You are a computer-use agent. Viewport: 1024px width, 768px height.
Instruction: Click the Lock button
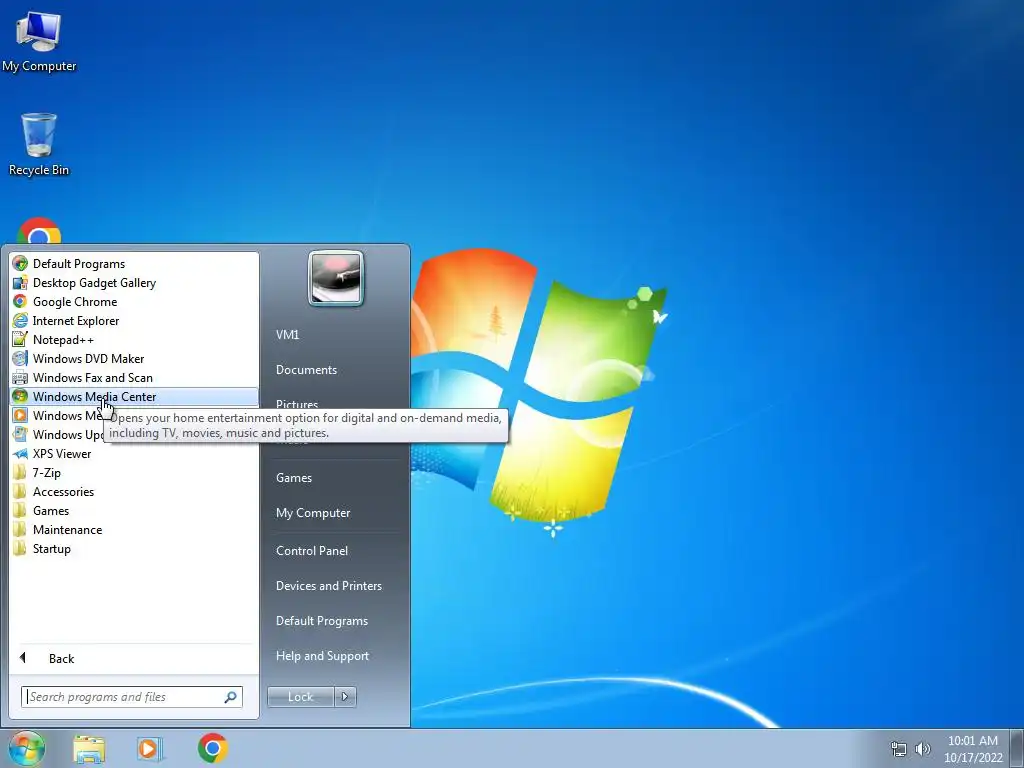tap(301, 697)
